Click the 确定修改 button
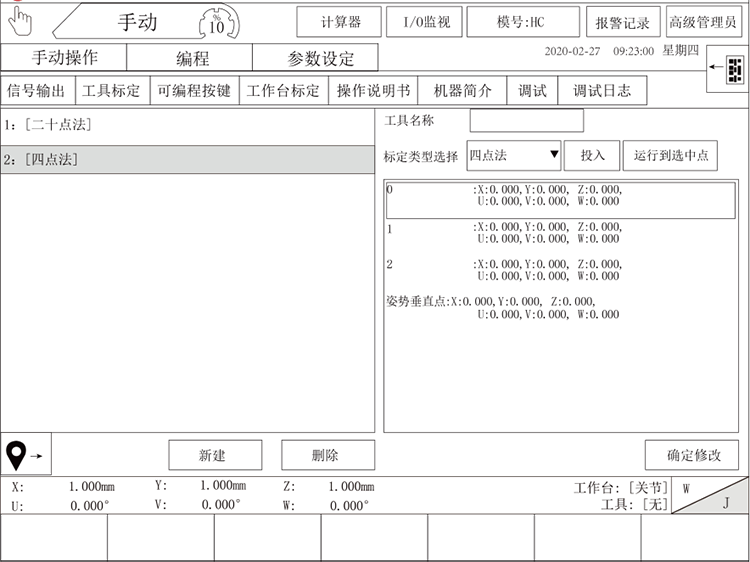This screenshot has width=750, height=562. point(692,455)
